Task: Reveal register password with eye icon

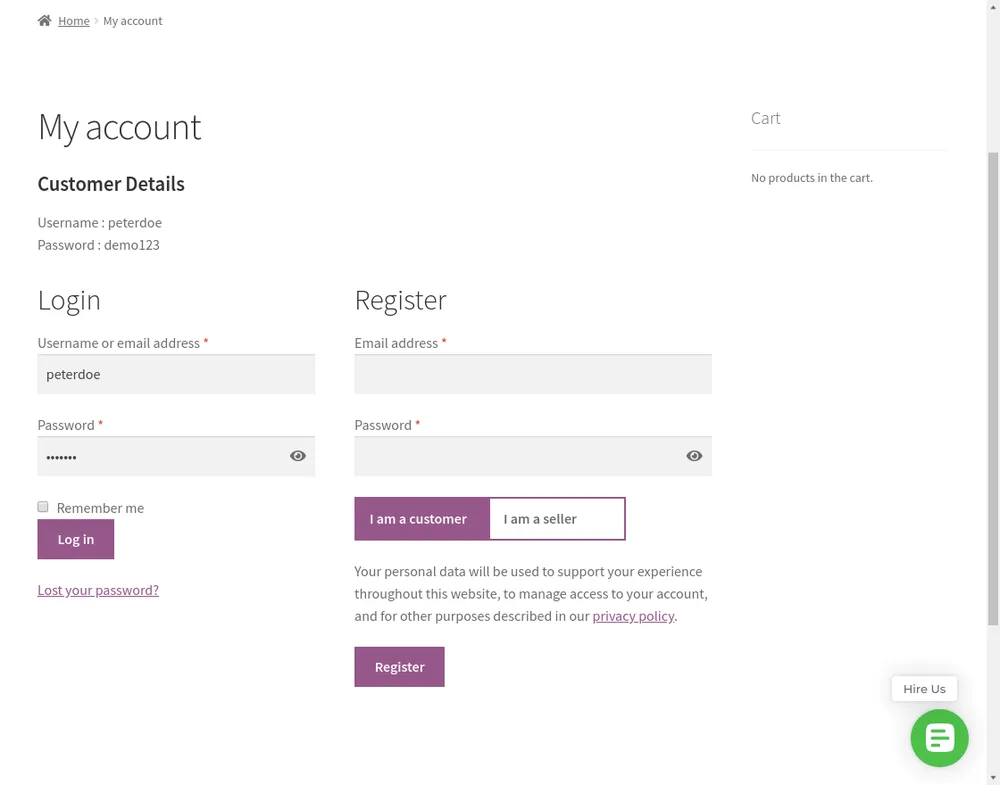Action: (x=694, y=456)
